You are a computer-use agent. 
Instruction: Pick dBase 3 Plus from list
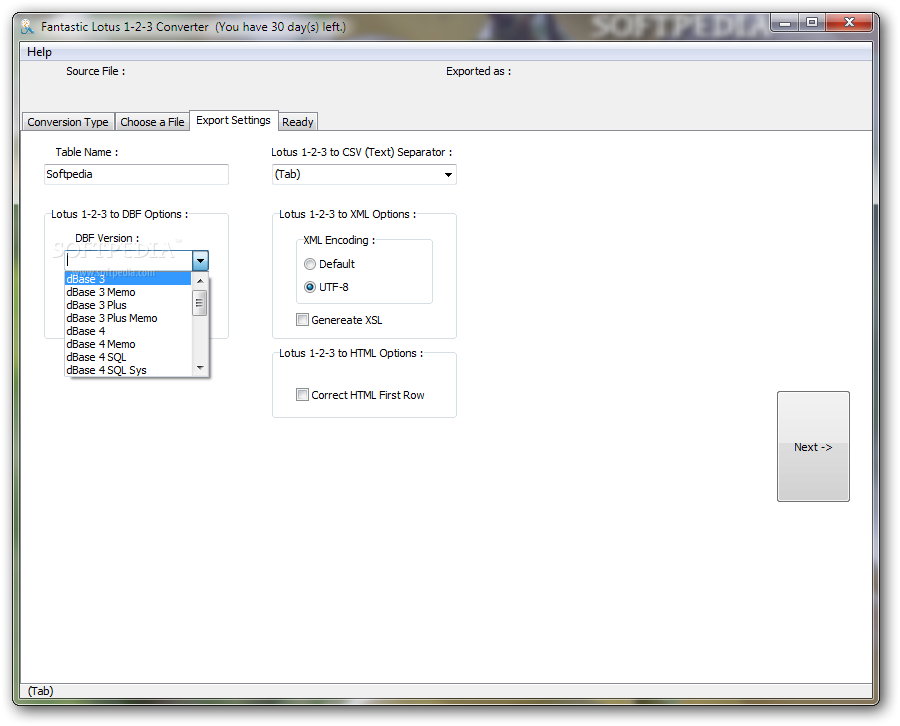click(x=127, y=305)
